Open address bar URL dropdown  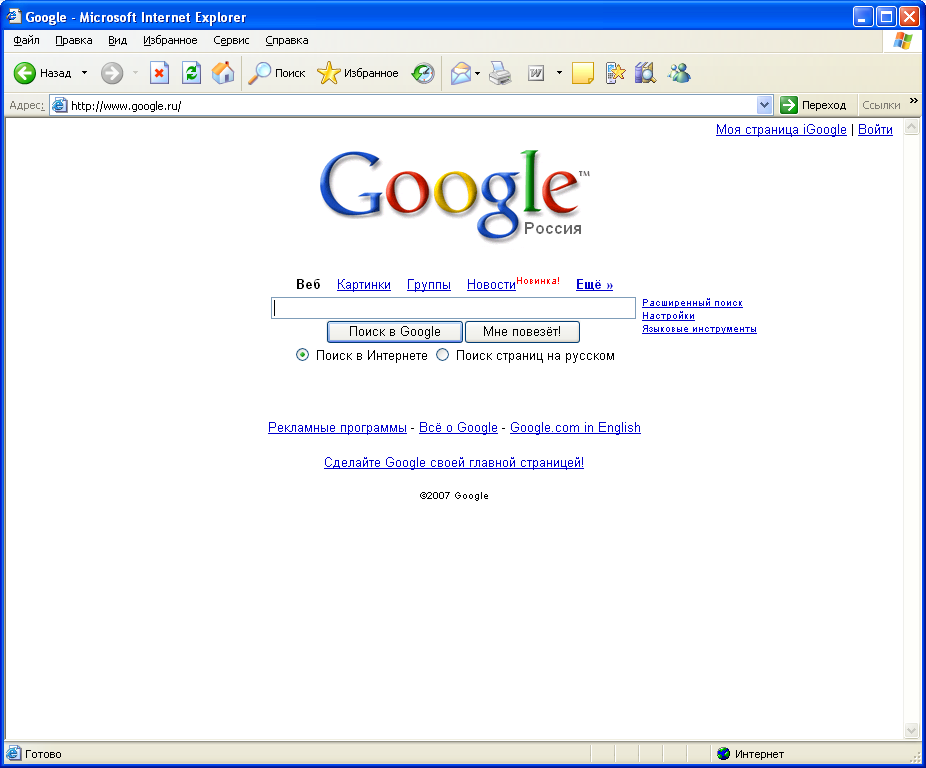click(764, 105)
